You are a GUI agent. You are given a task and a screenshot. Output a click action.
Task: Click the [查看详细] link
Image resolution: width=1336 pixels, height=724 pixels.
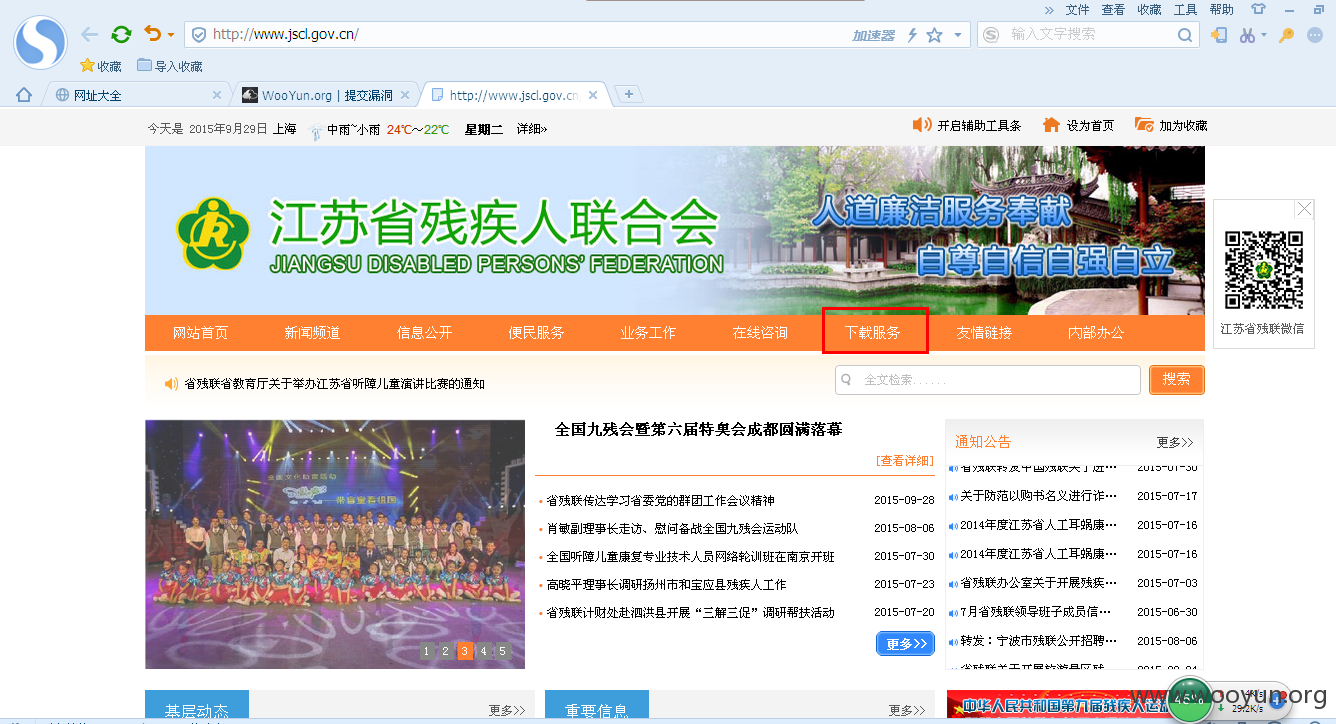904,461
